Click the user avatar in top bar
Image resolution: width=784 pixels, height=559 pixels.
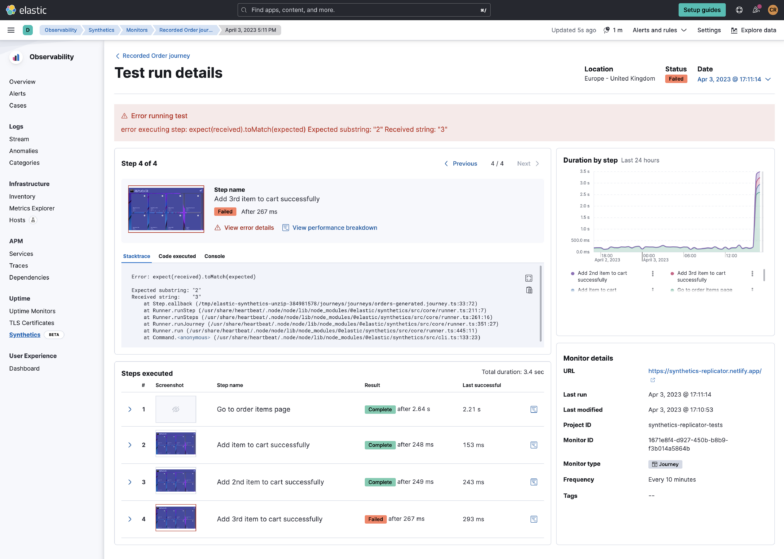point(773,10)
